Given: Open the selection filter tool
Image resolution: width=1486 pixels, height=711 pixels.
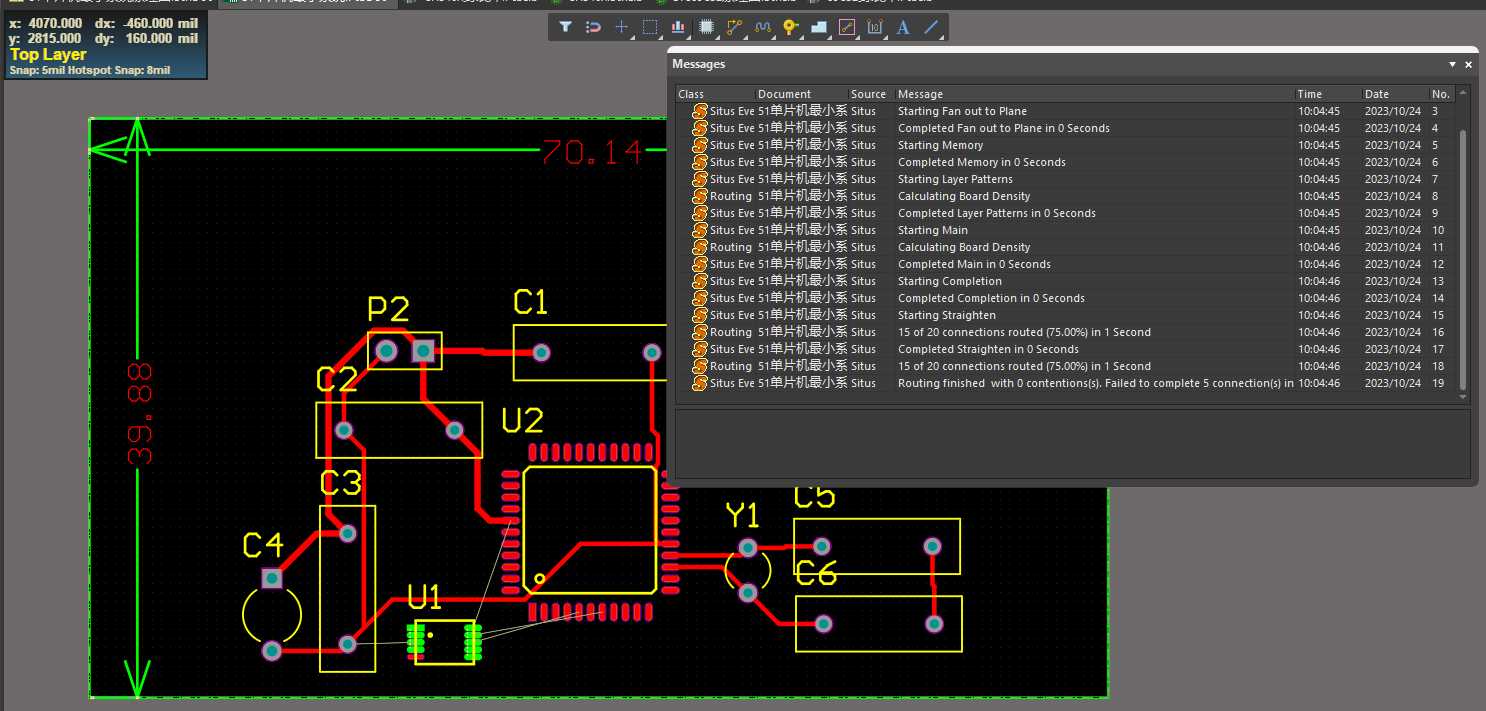Looking at the screenshot, I should click(x=565, y=27).
